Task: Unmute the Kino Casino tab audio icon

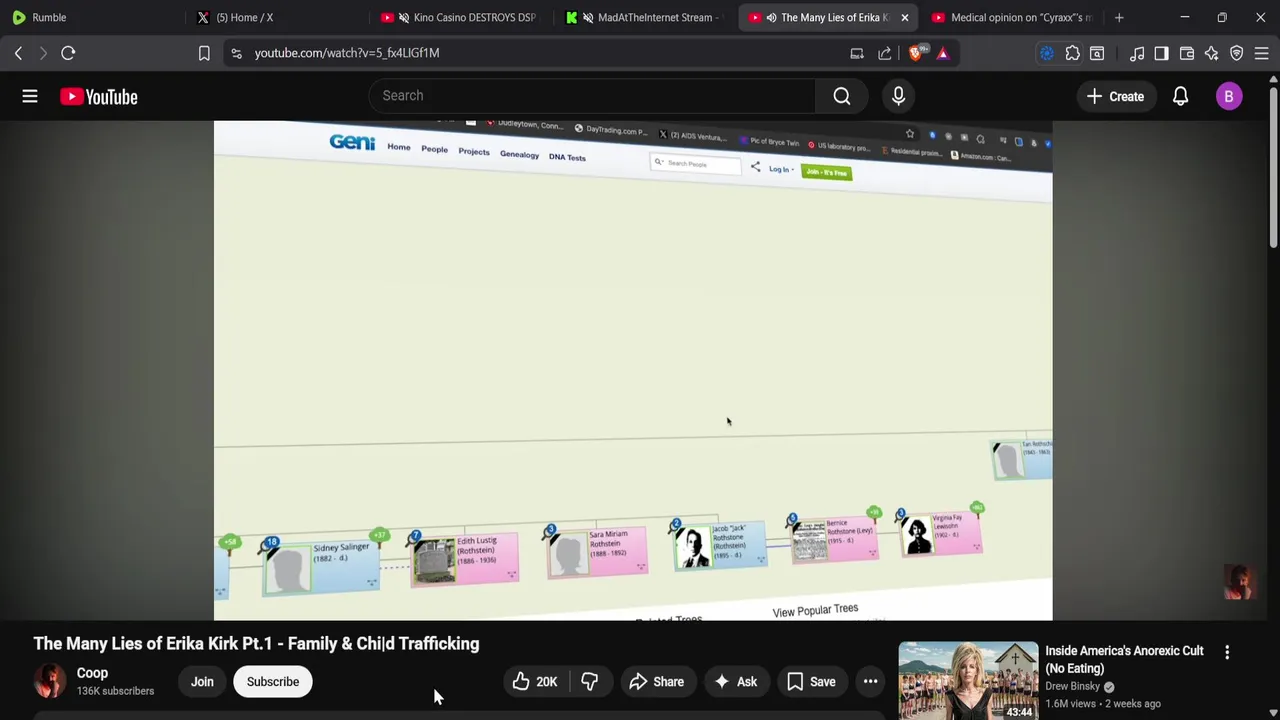Action: click(404, 17)
